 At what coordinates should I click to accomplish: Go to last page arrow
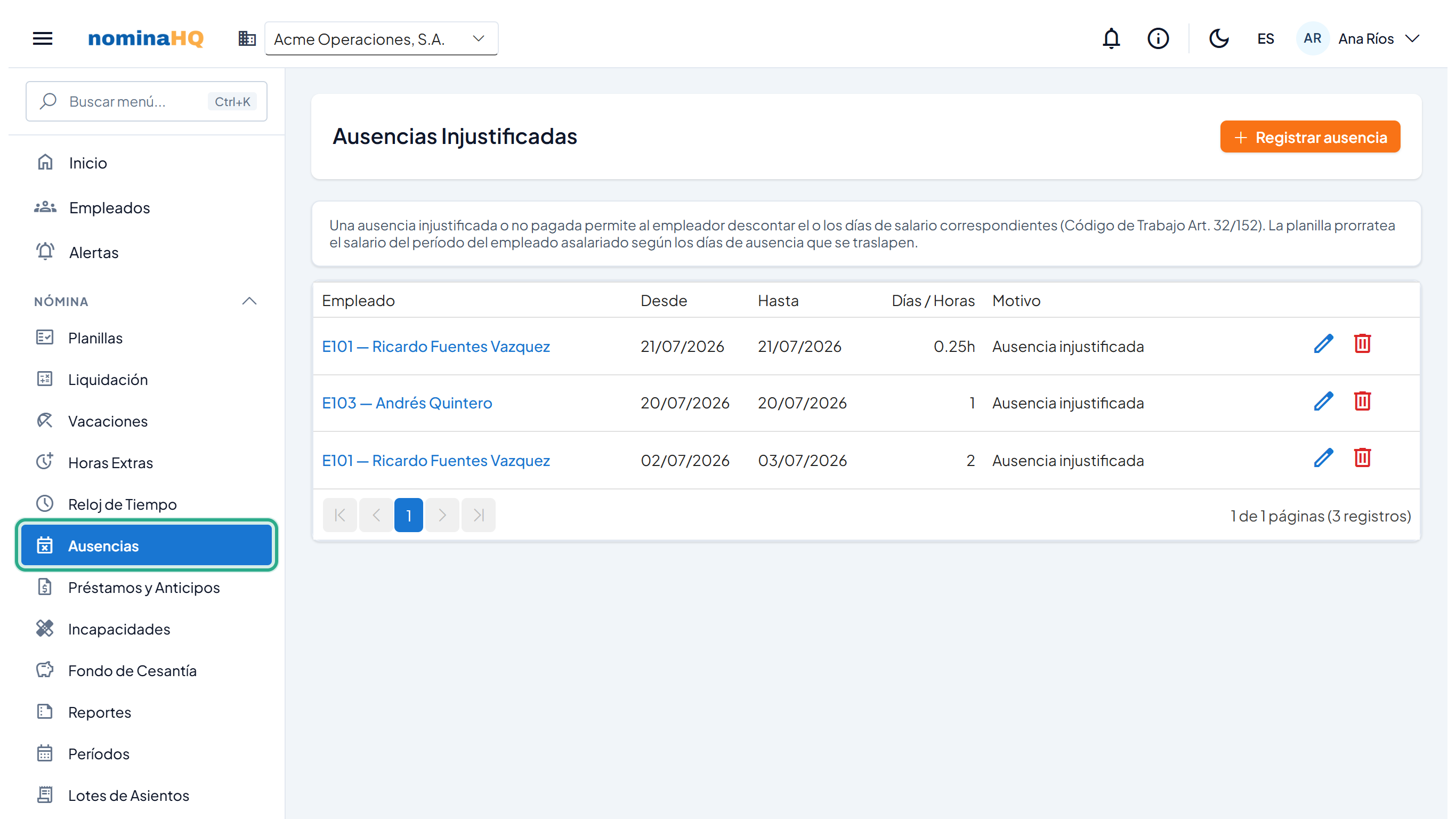coord(479,515)
